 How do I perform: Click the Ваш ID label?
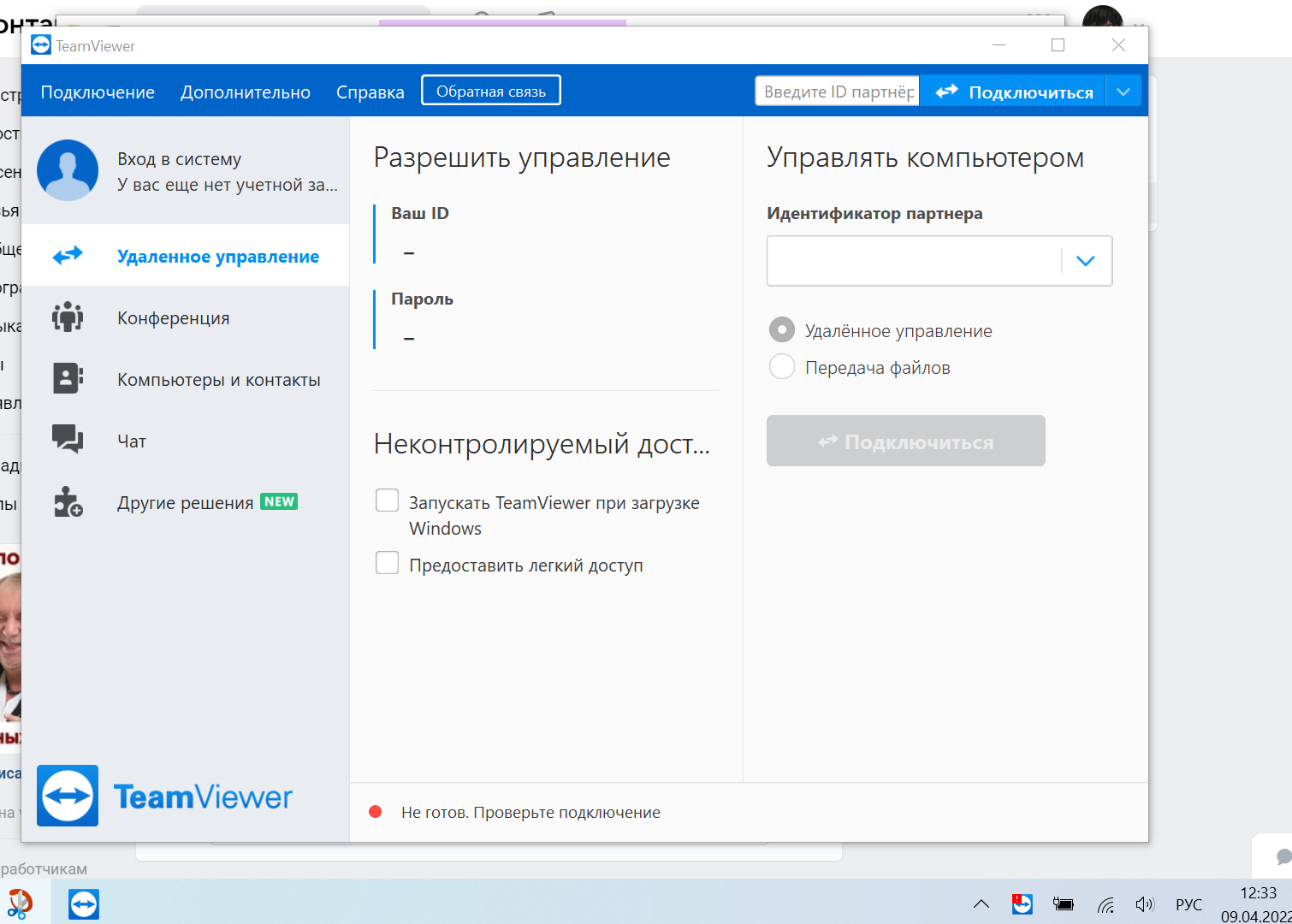420,213
